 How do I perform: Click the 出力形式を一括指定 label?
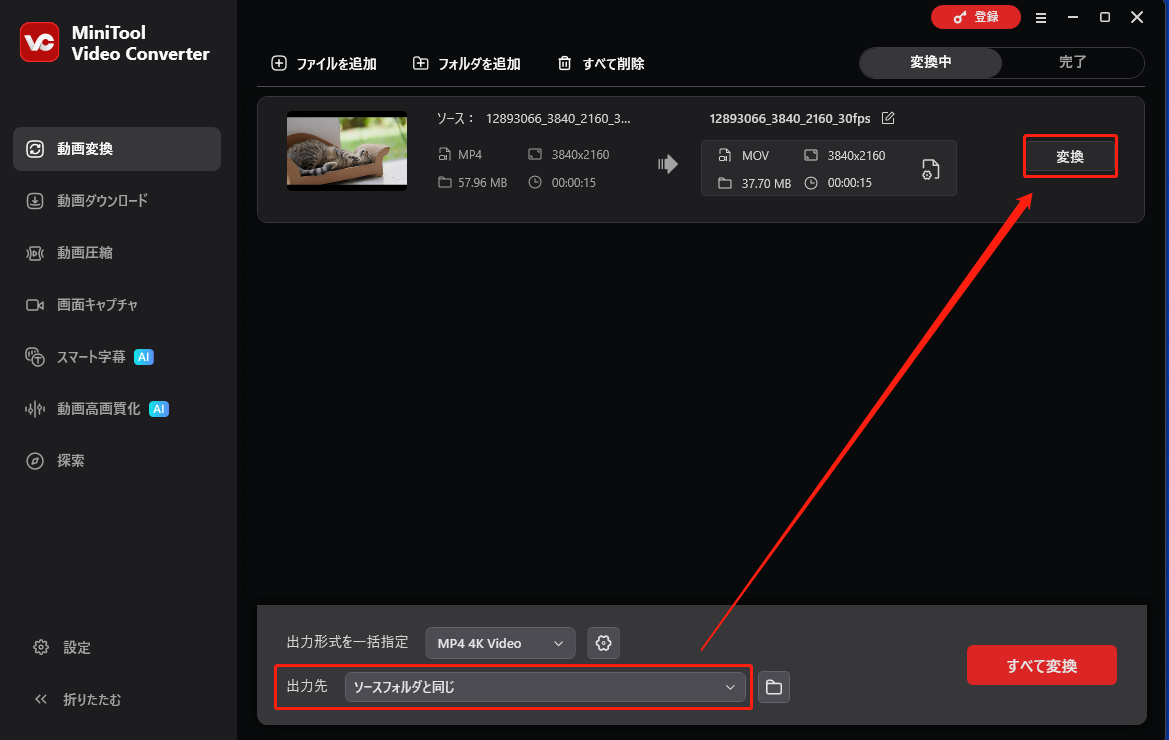(x=347, y=642)
